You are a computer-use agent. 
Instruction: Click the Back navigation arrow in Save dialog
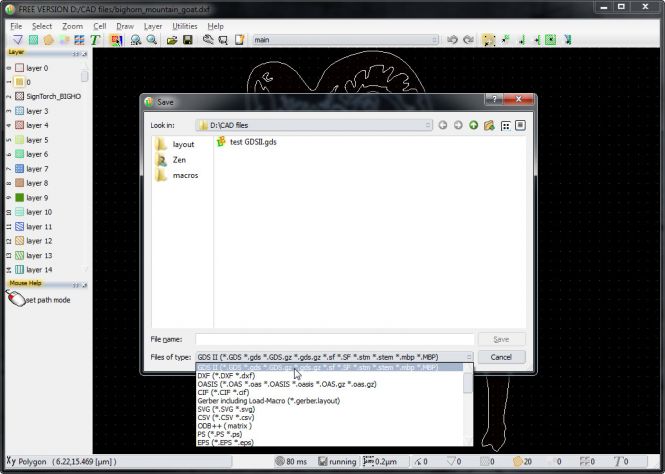coord(442,125)
